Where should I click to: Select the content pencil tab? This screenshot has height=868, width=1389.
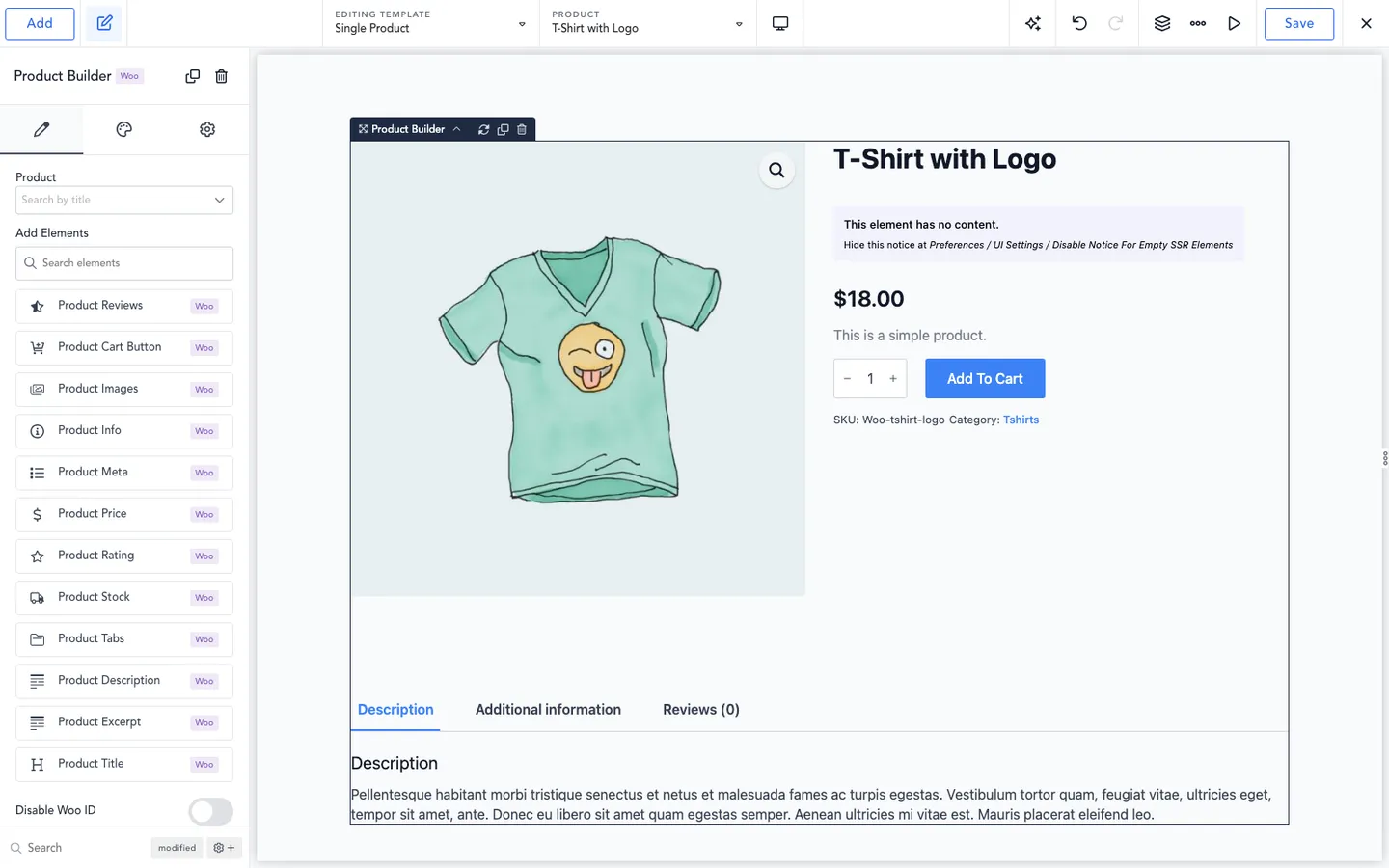41,129
